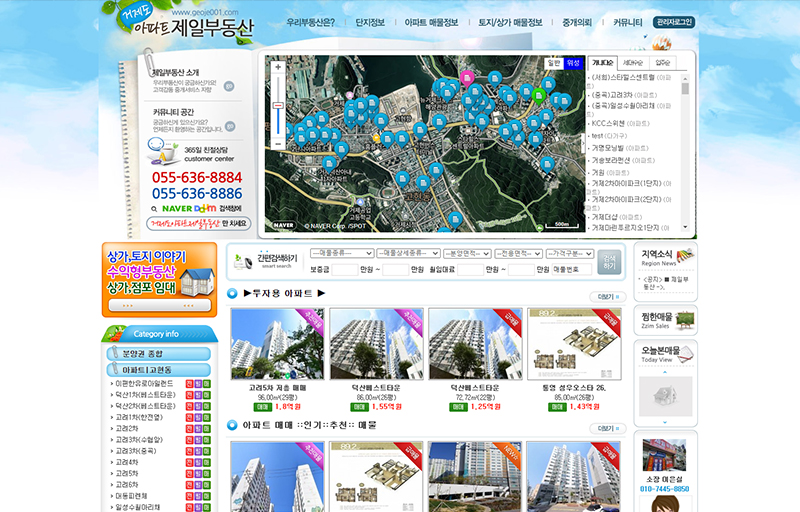Open the 분양면적 dropdown

point(467,253)
